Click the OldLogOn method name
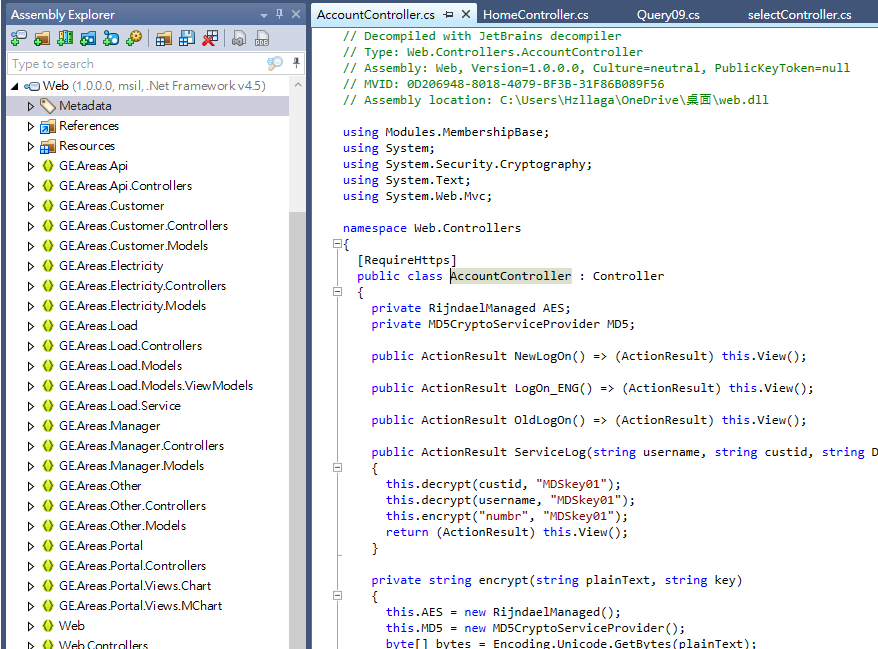The height and width of the screenshot is (649, 878). coord(543,420)
